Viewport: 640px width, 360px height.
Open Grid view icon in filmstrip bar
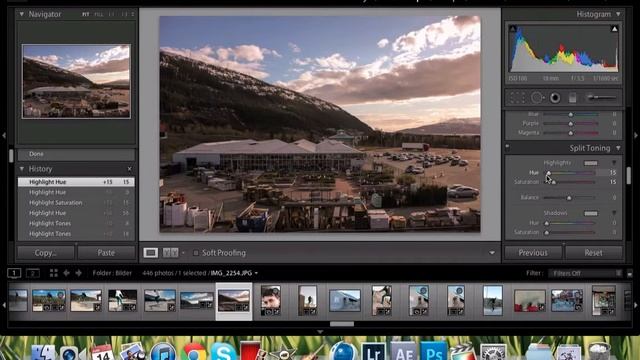tap(53, 273)
